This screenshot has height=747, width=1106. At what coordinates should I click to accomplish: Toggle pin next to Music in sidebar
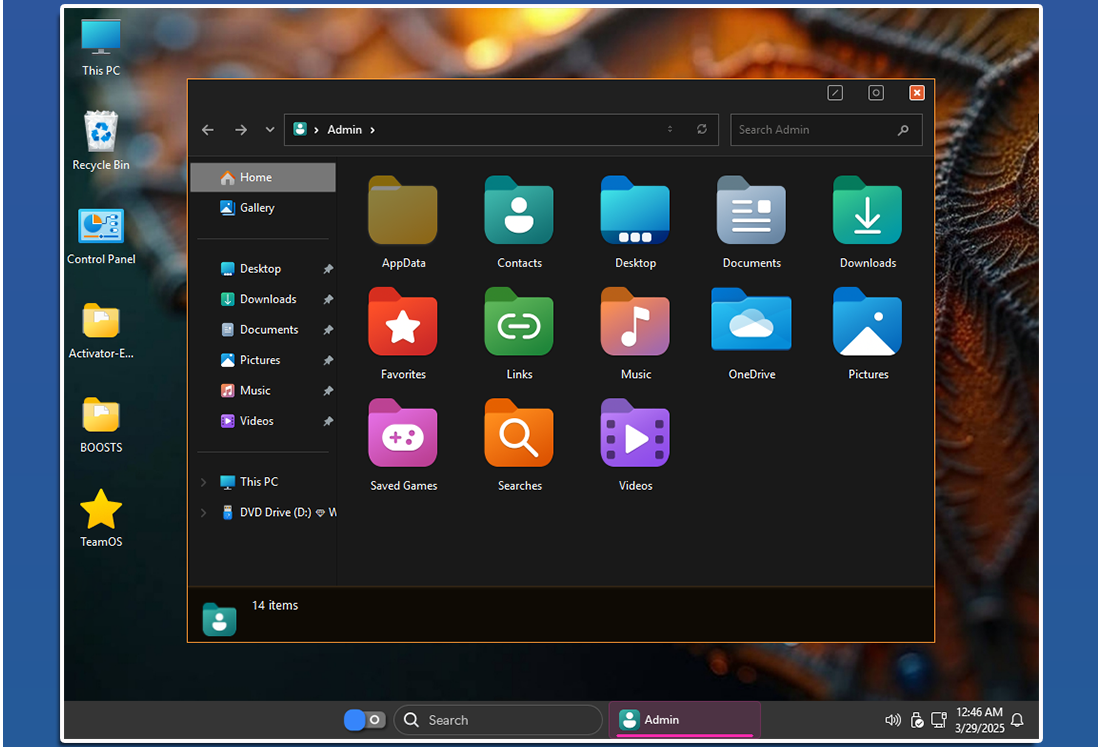pyautogui.click(x=328, y=391)
